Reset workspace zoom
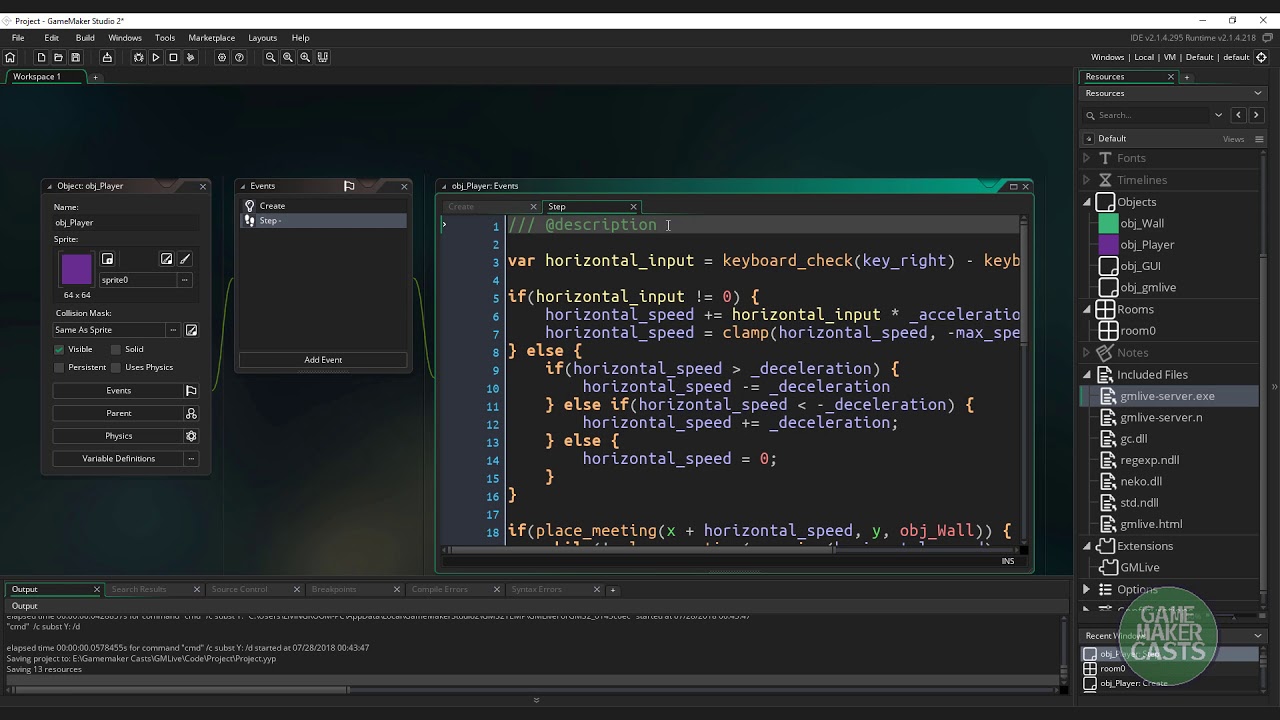Viewport: 1280px width, 720px height. [x=288, y=57]
